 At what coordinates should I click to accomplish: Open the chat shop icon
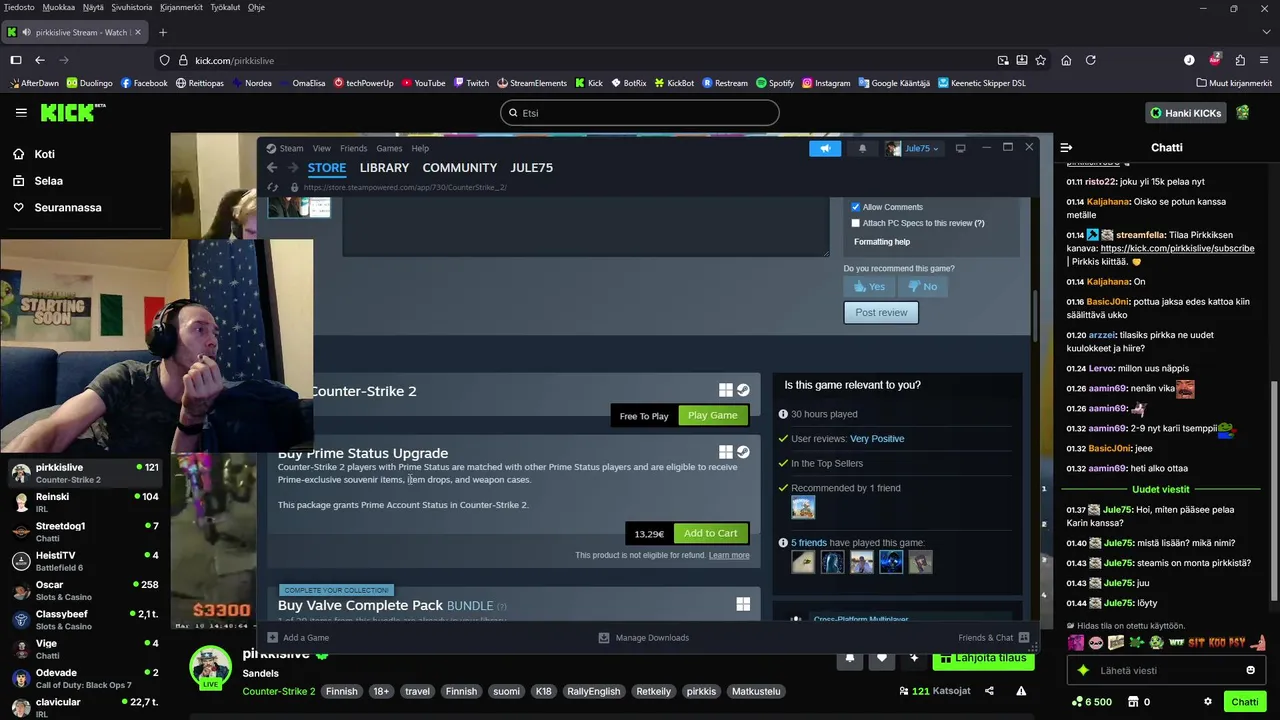coord(1133,702)
